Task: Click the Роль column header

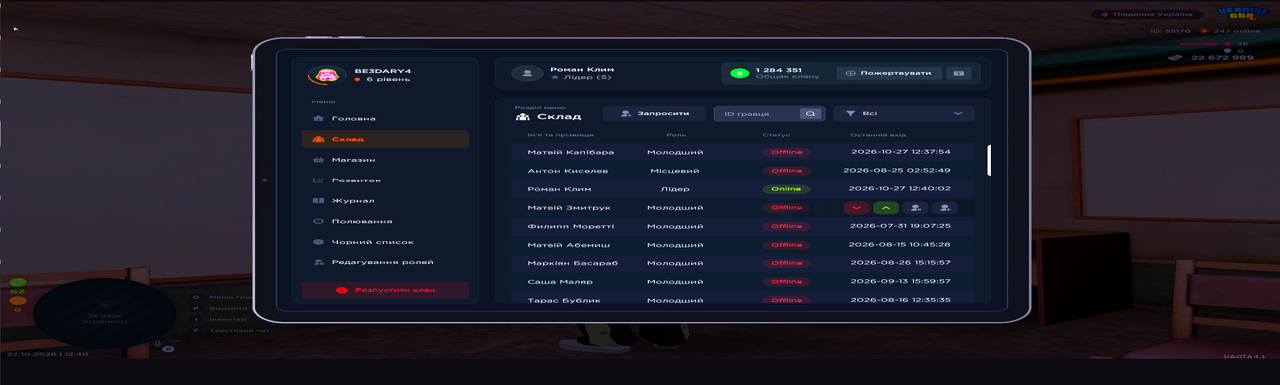Action: 676,135
